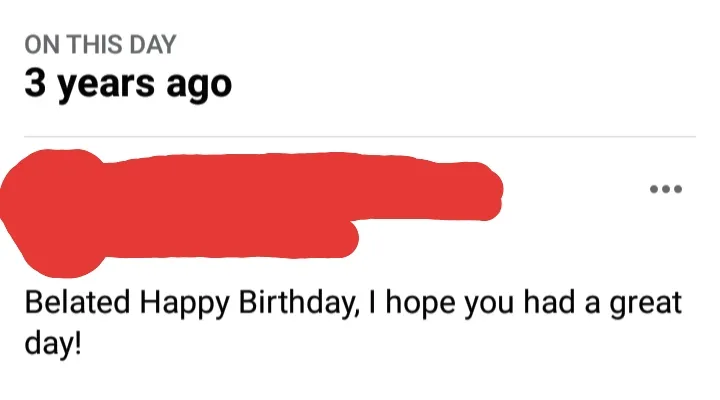This screenshot has height=400, width=720.
Task: Click the "ON THIS DAY" label
Action: coord(100,44)
